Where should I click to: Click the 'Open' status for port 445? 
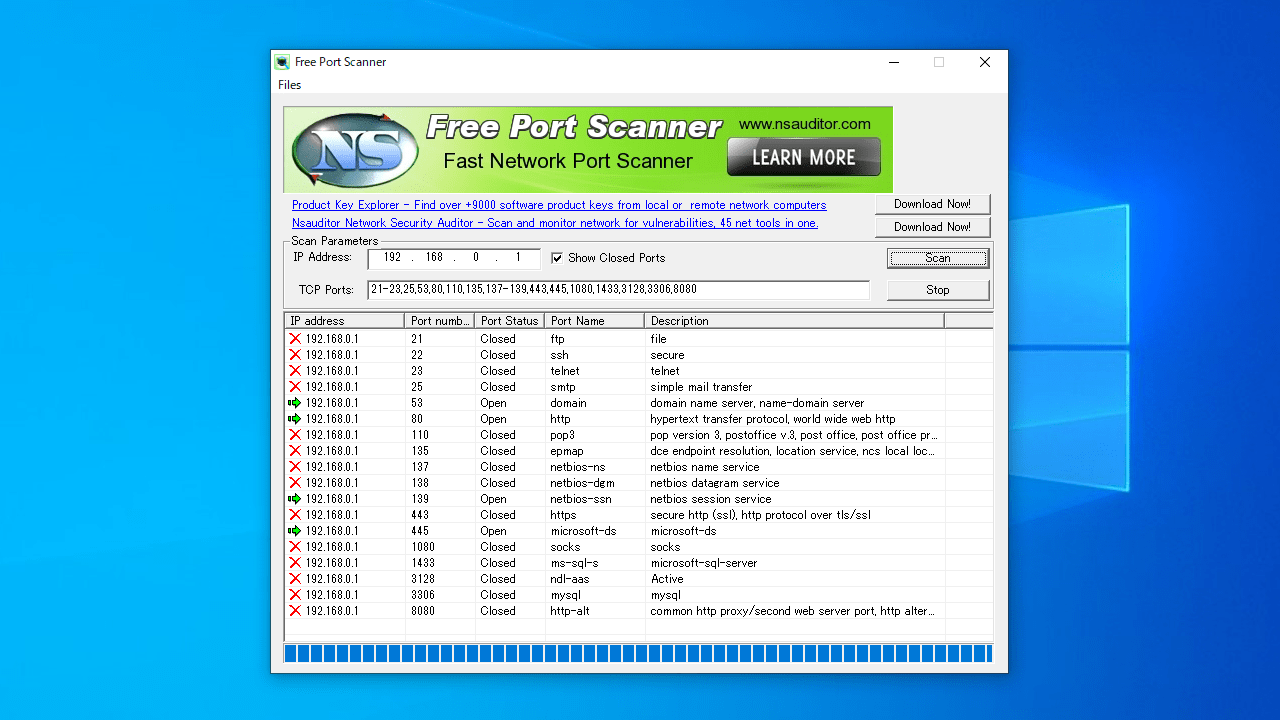coord(493,531)
